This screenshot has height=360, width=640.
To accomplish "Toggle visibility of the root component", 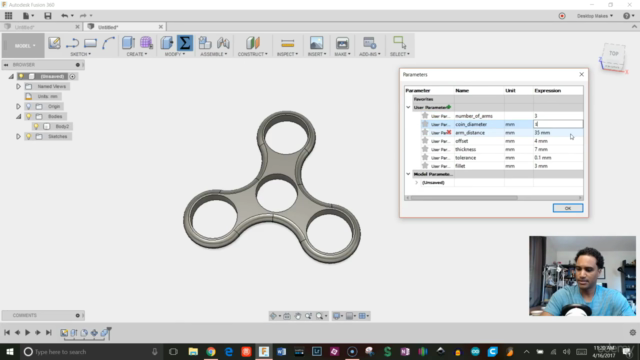I will point(21,76).
